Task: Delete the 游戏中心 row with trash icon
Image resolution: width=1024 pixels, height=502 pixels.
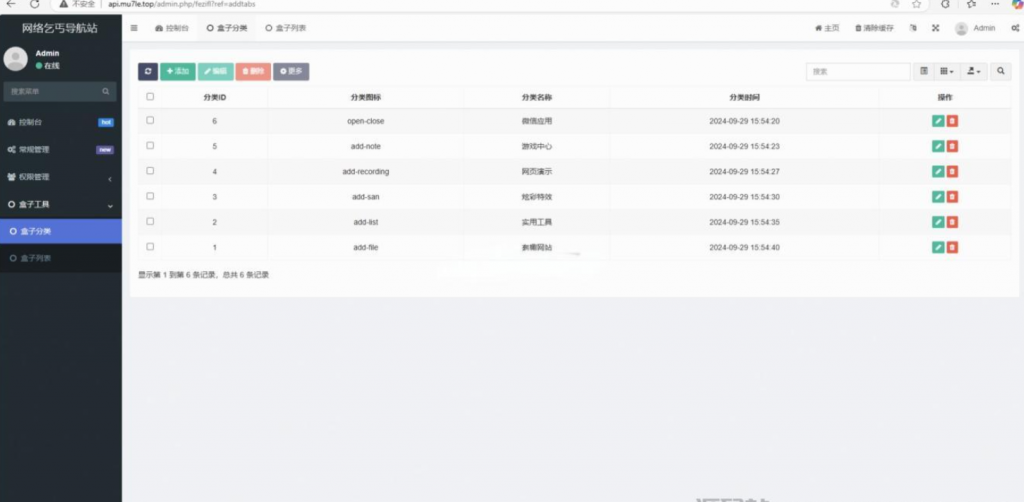Action: 952,146
